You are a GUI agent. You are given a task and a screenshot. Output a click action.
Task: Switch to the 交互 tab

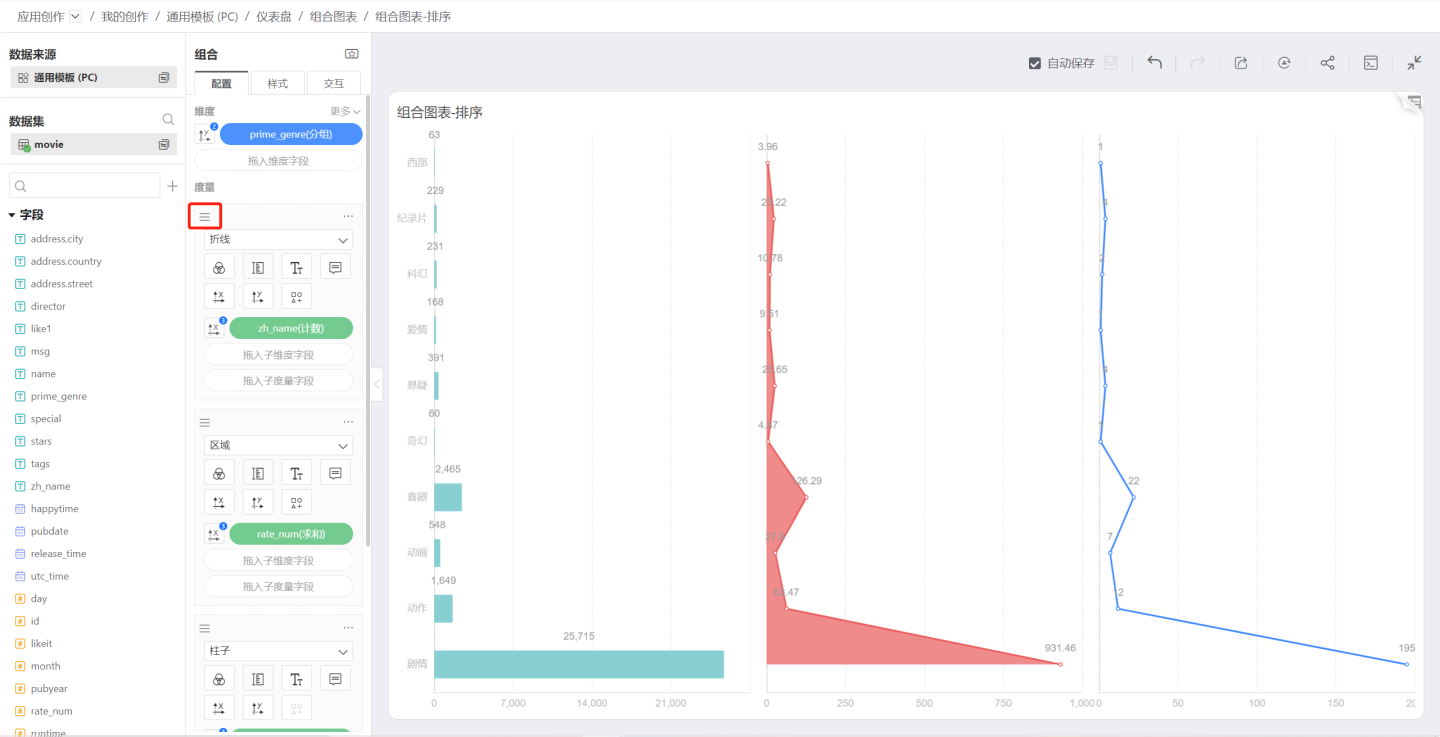[333, 84]
